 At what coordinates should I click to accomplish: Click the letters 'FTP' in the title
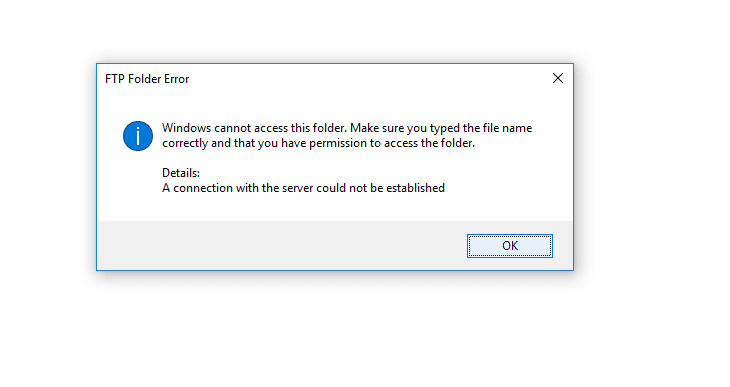coord(115,79)
